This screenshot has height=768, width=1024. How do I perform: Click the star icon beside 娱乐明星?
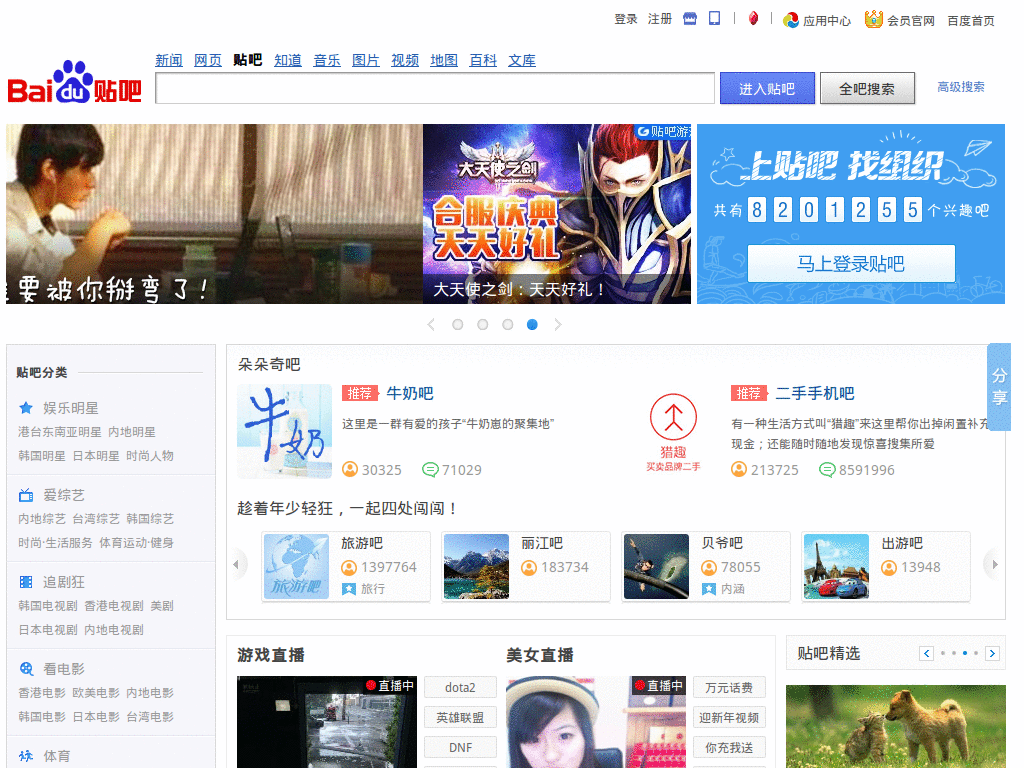tap(26, 408)
